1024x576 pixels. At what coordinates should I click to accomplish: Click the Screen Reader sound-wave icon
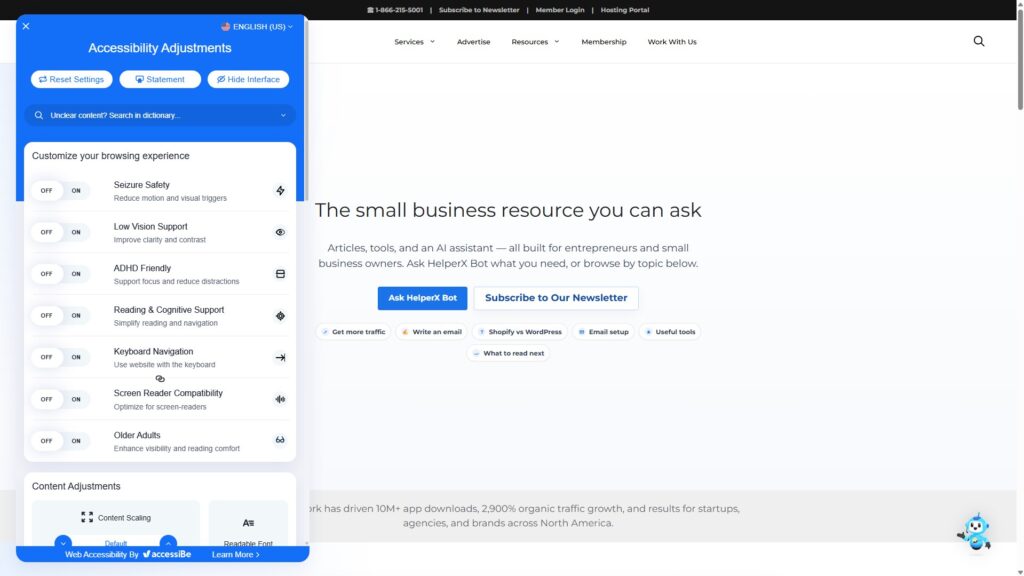pos(280,399)
